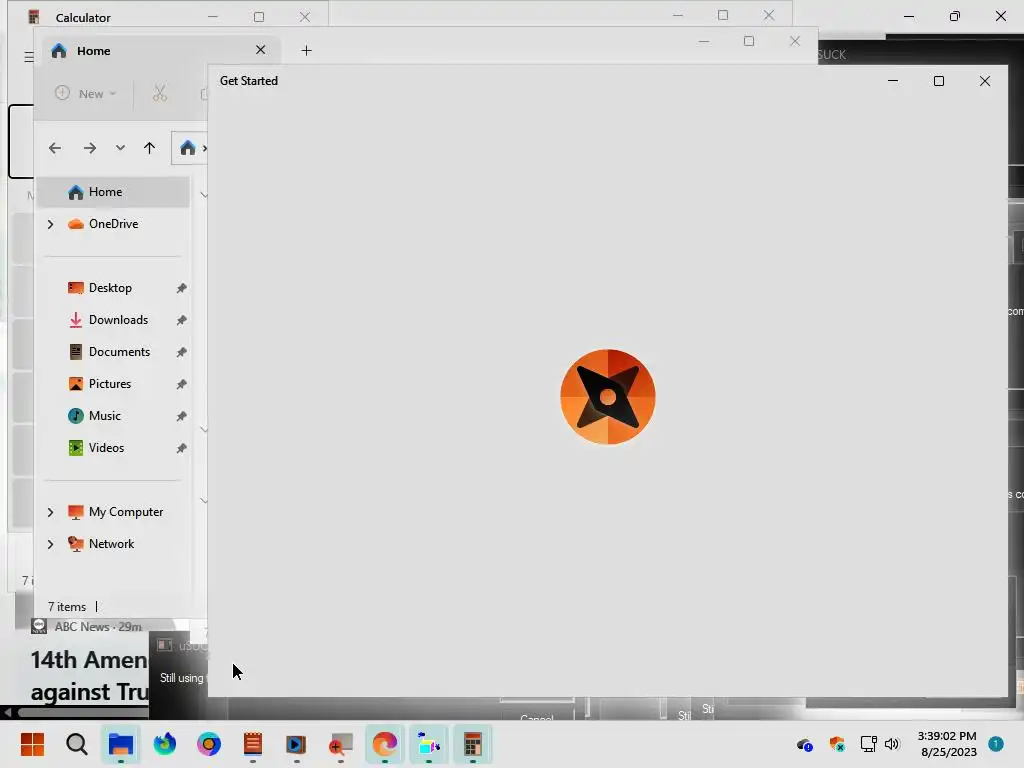Viewport: 1024px width, 768px height.
Task: Select OneDrive in the navigation pane
Action: pyautogui.click(x=113, y=224)
